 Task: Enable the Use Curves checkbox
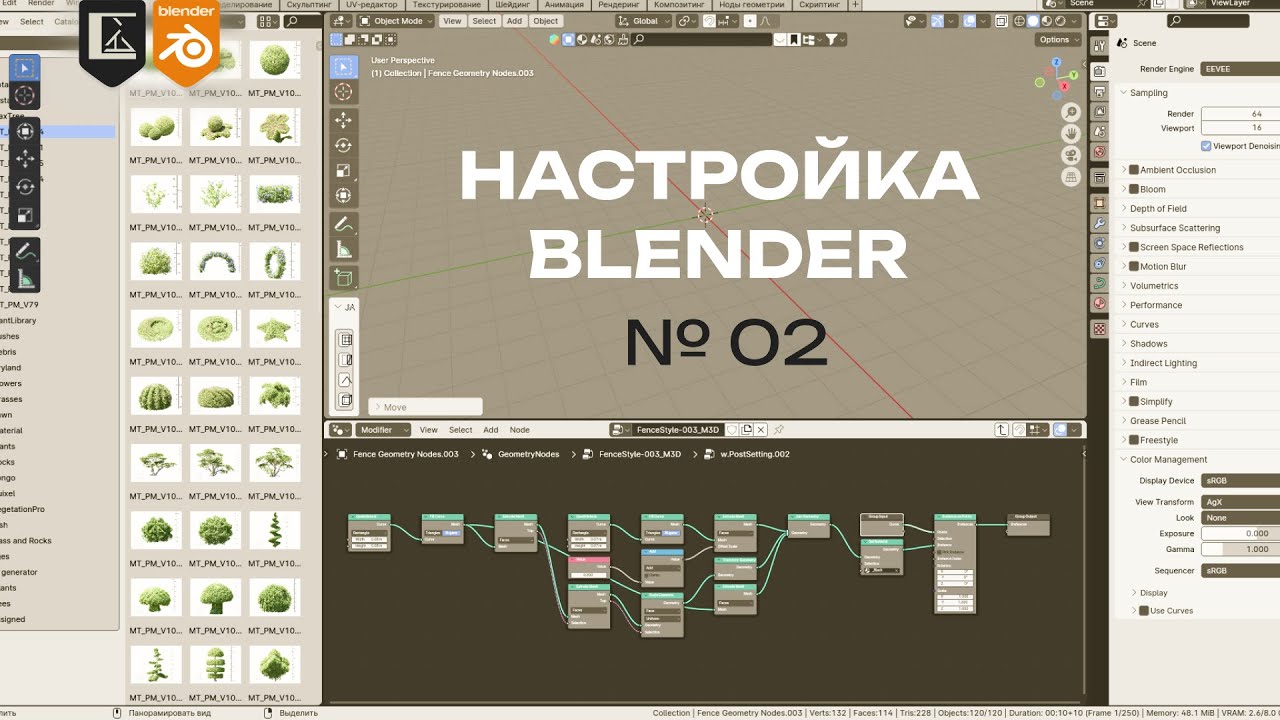pyautogui.click(x=1144, y=610)
